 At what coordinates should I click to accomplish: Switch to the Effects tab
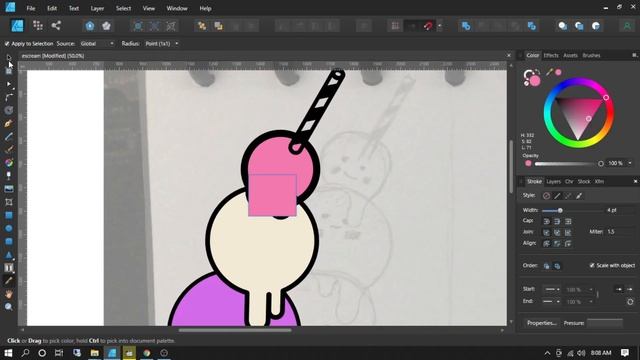(551, 55)
